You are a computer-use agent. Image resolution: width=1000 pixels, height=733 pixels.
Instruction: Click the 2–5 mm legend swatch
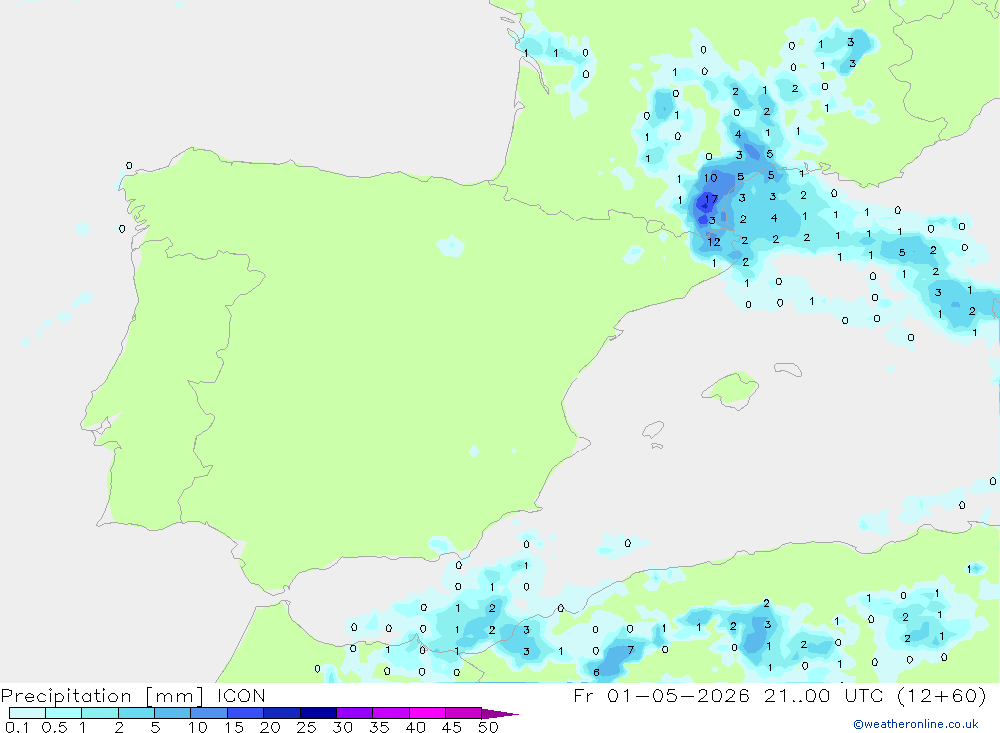tap(136, 713)
